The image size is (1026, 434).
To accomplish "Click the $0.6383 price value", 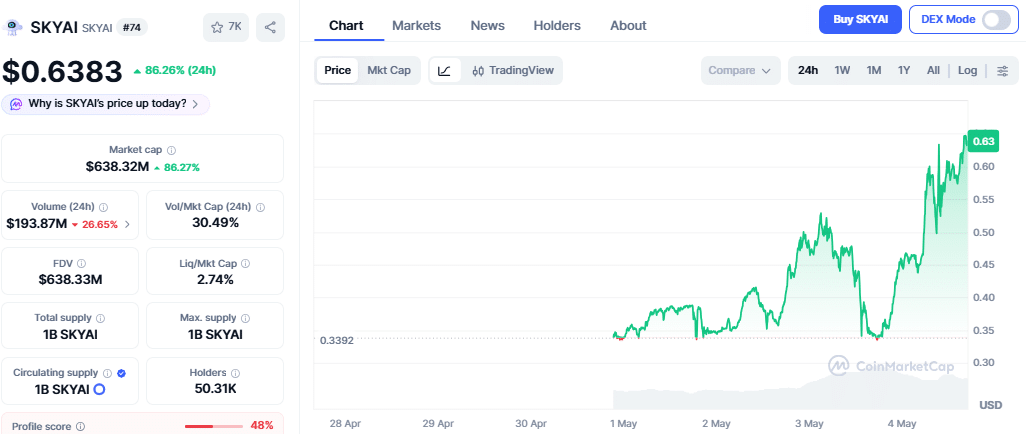I will pos(62,71).
